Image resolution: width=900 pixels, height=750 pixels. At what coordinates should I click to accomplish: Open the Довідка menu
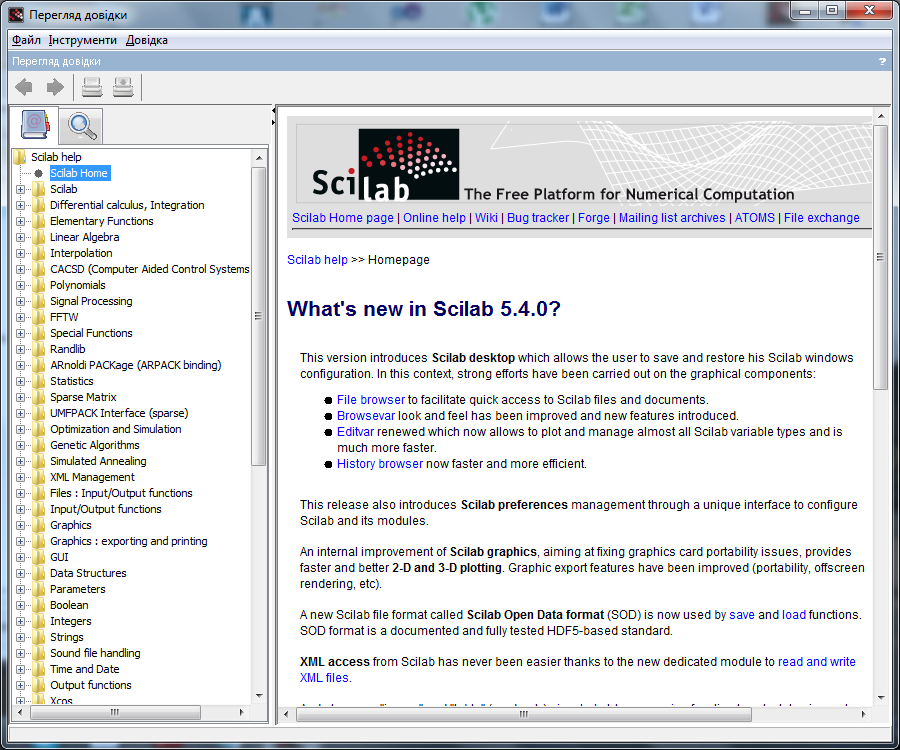[x=147, y=40]
